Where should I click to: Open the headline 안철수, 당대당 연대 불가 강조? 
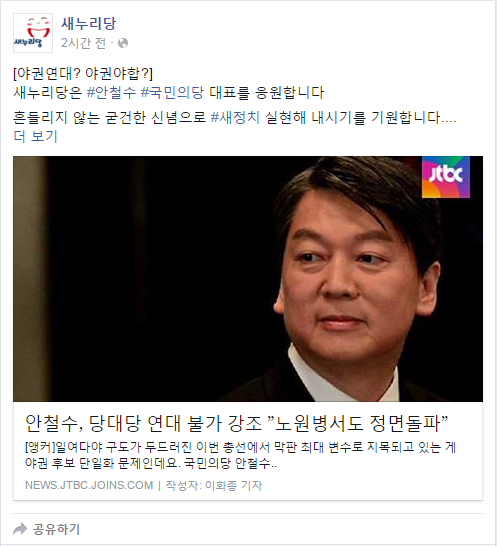(143, 423)
